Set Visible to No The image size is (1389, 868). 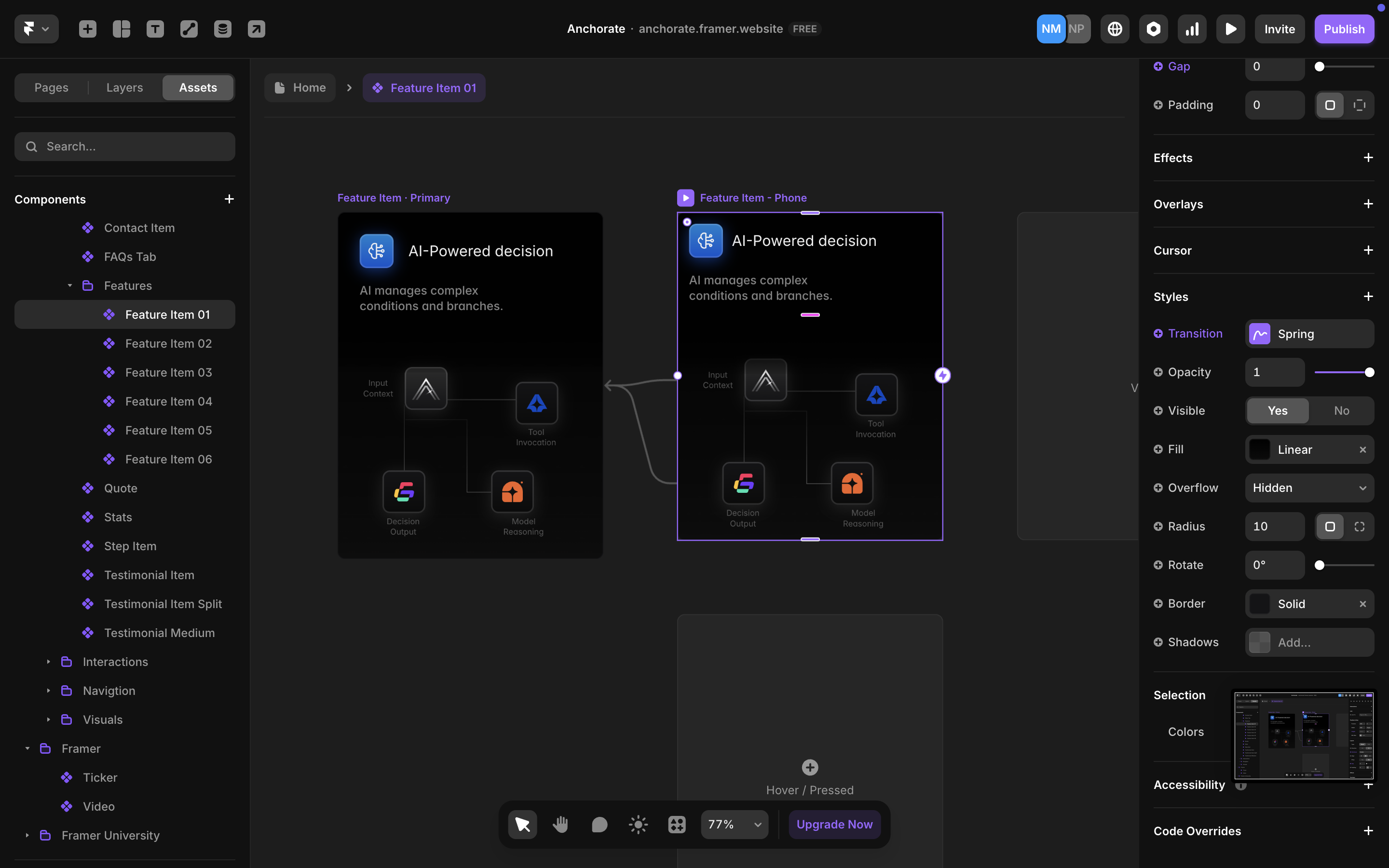1341,410
